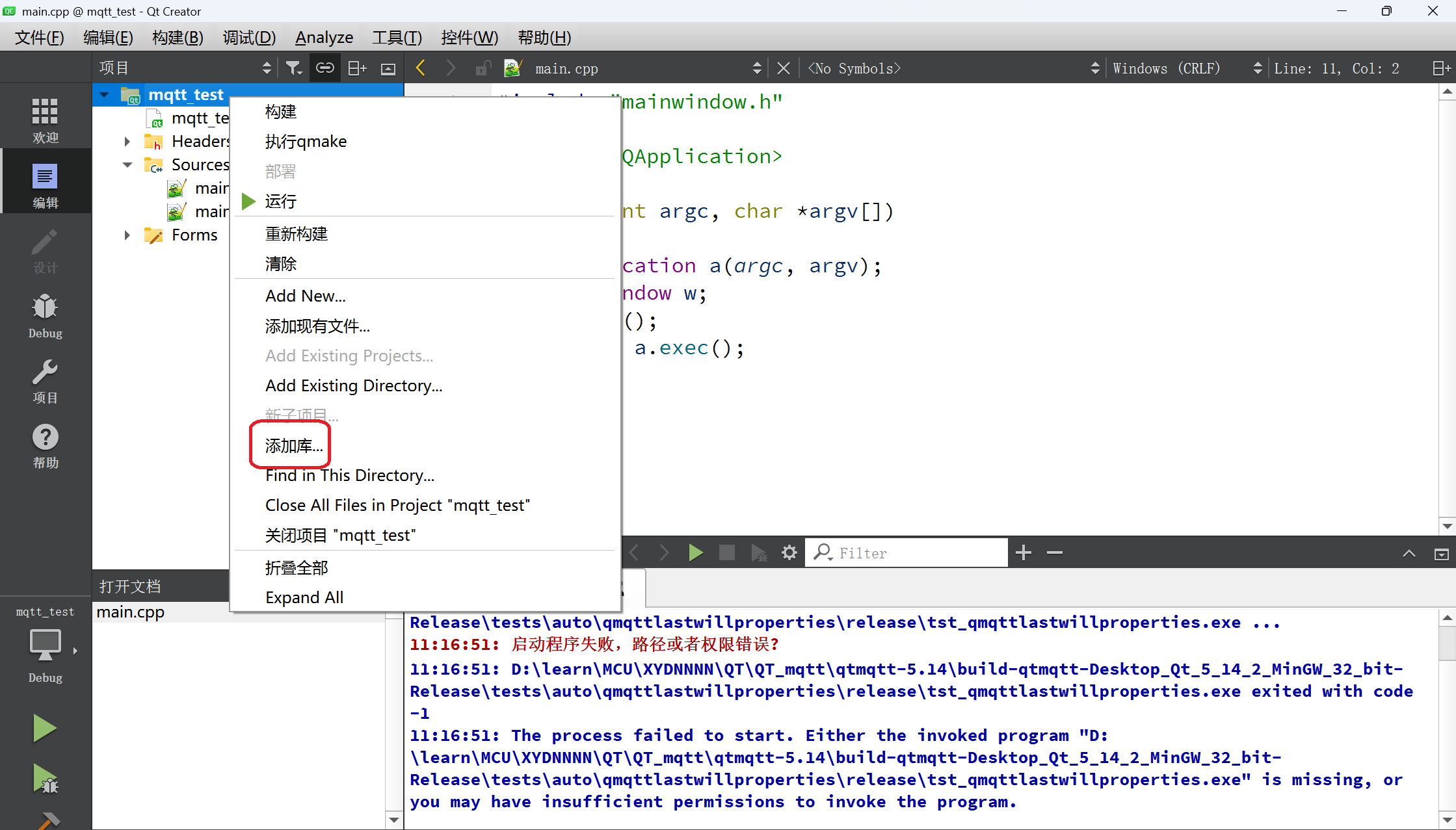Run the project with green play button

(x=45, y=728)
